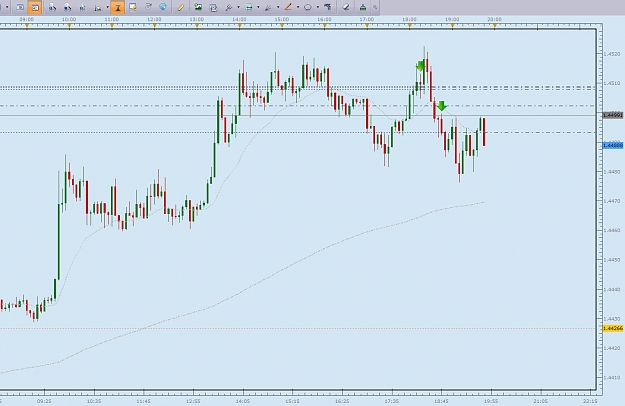This screenshot has height=406, width=625.
Task: Click the 1.4520 price axis label
Action: pos(612,54)
